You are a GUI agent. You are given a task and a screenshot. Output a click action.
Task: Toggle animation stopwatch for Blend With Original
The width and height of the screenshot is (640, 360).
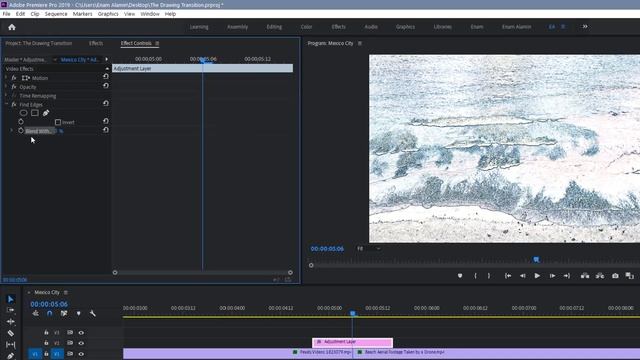pyautogui.click(x=21, y=131)
